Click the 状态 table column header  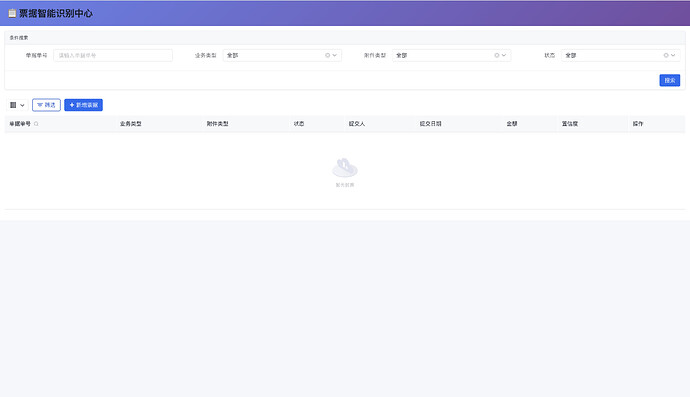(299, 124)
